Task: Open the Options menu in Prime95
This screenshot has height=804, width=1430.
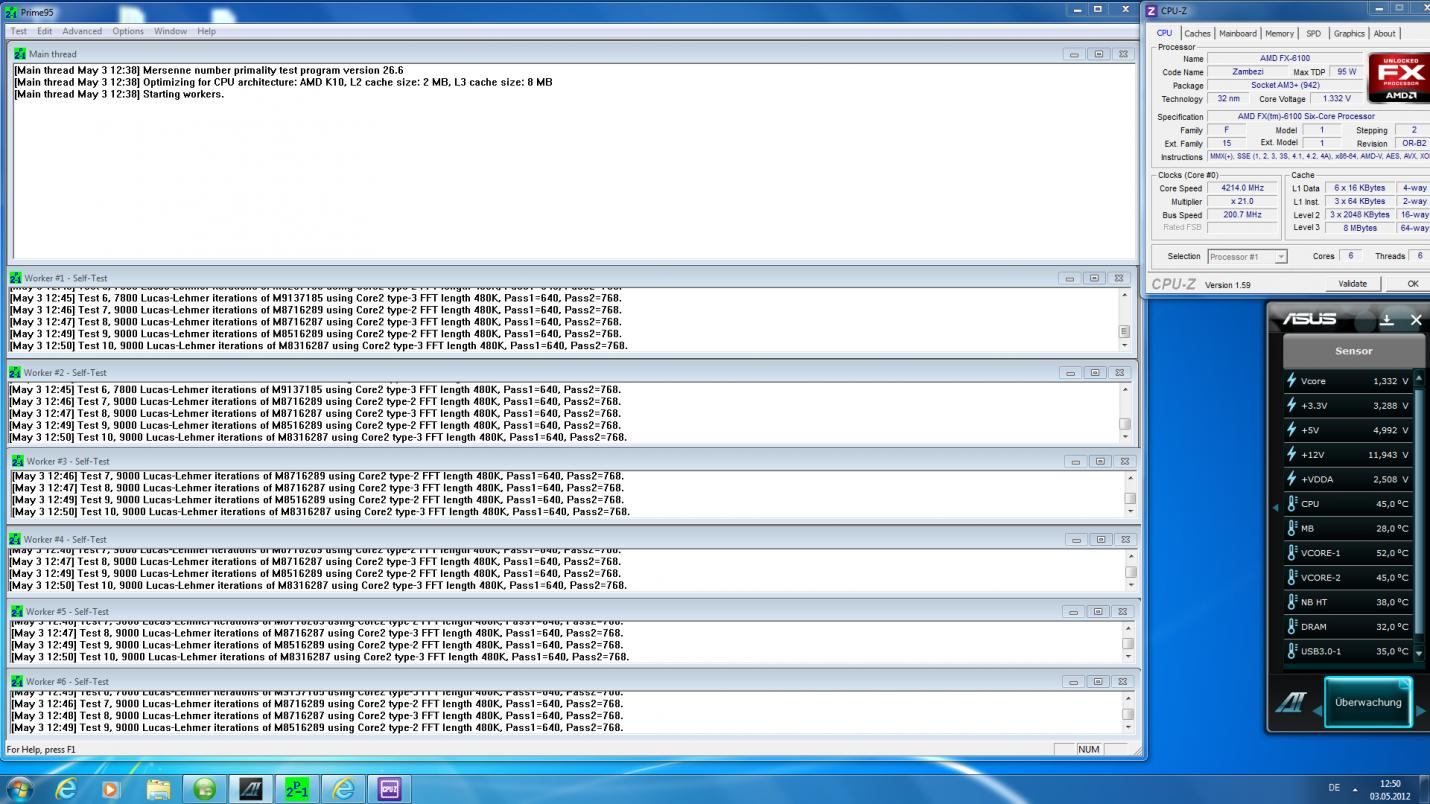Action: [x=128, y=31]
